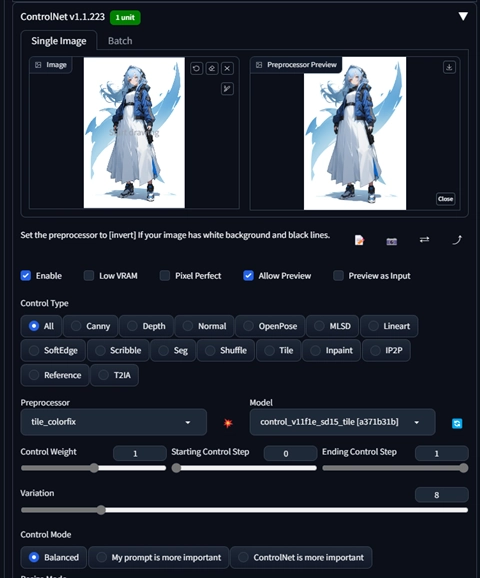The height and width of the screenshot is (578, 480).
Task: Click the eraser icon on the image panel
Action: 212,68
